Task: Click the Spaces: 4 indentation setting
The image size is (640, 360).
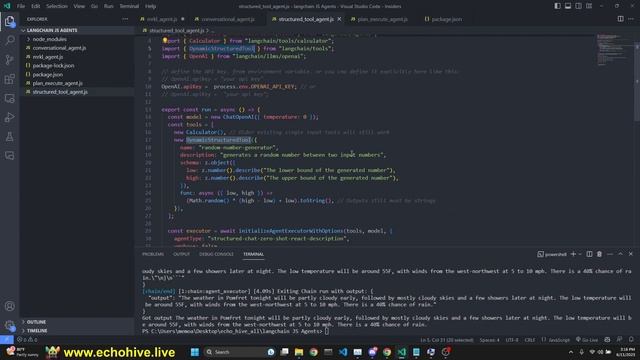Action: pos(489,340)
